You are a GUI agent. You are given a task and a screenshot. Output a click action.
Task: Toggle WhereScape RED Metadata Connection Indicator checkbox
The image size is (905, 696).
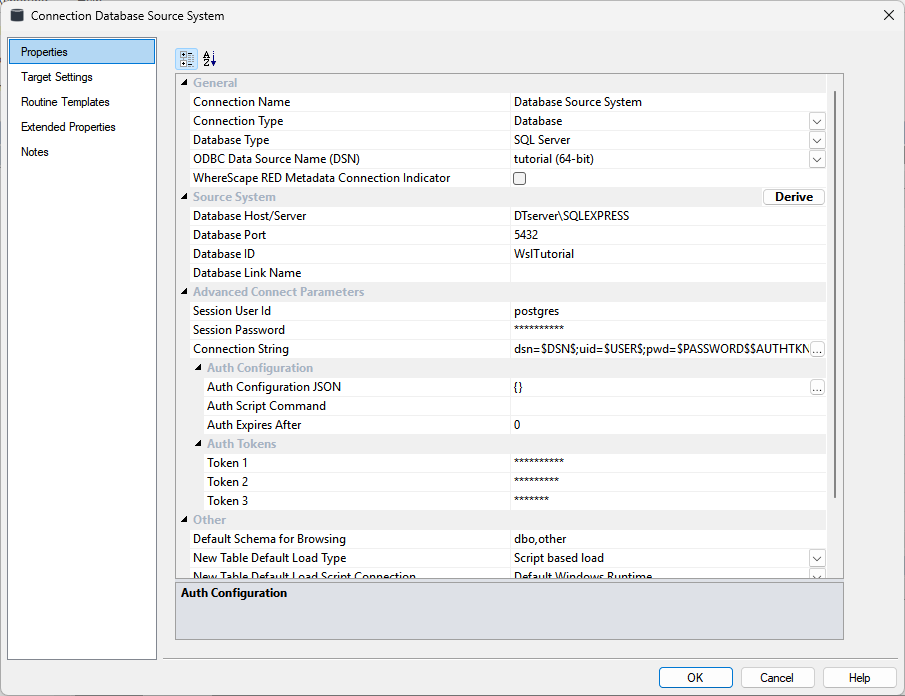pos(519,178)
